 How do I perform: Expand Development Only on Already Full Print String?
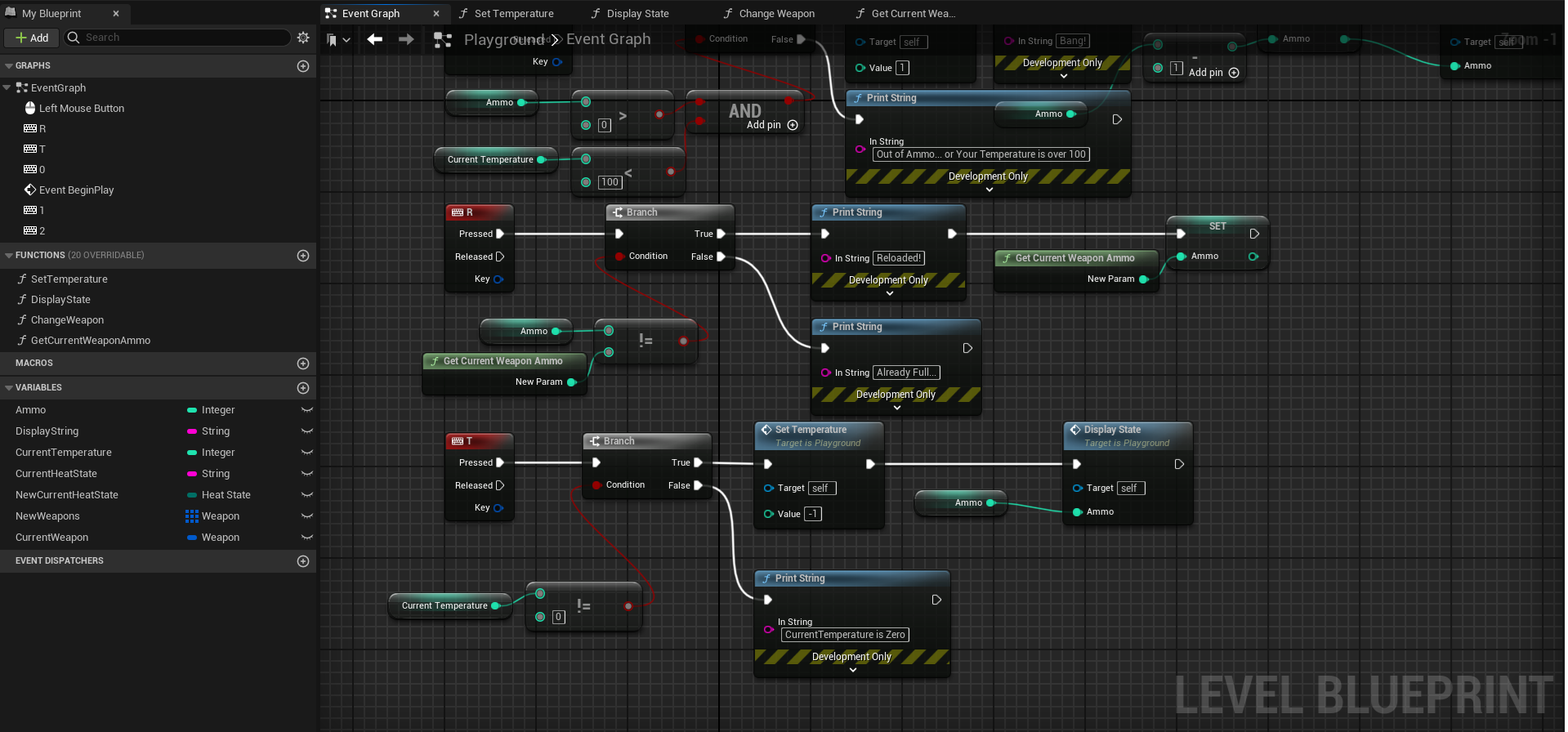pos(897,408)
